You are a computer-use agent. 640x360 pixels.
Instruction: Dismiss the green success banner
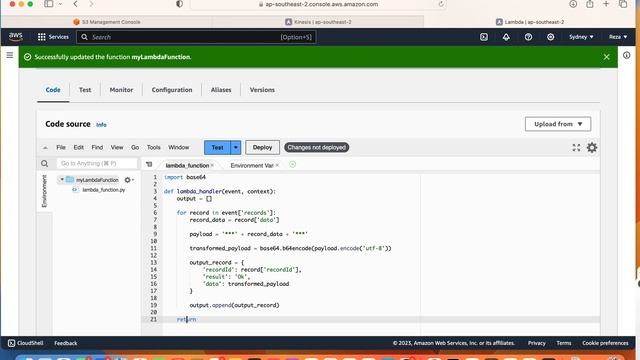607,57
